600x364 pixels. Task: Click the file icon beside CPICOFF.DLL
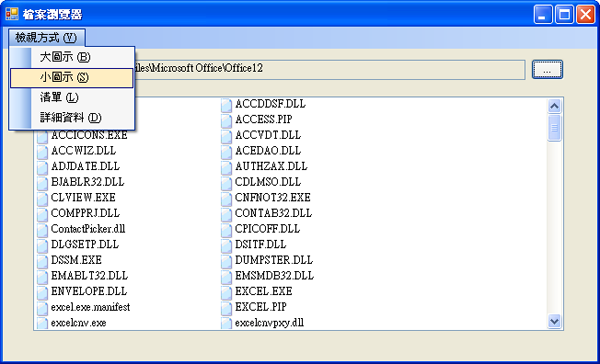point(227,230)
